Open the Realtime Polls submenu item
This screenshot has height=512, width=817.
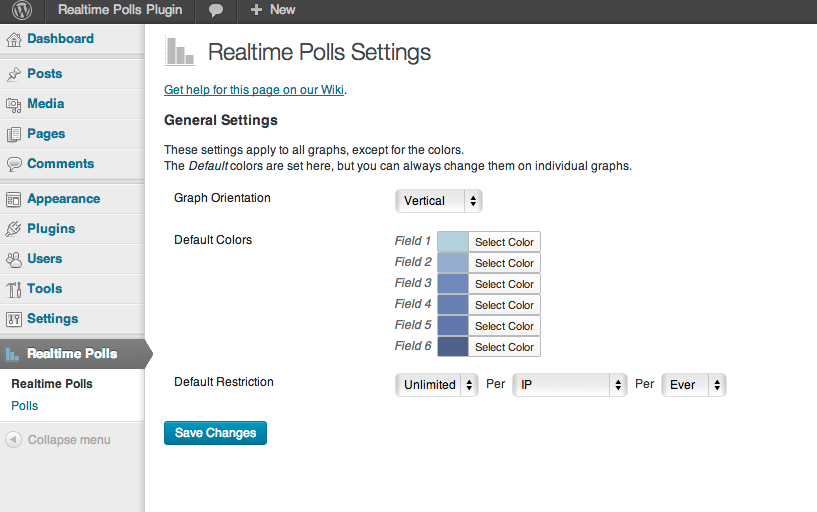52,384
